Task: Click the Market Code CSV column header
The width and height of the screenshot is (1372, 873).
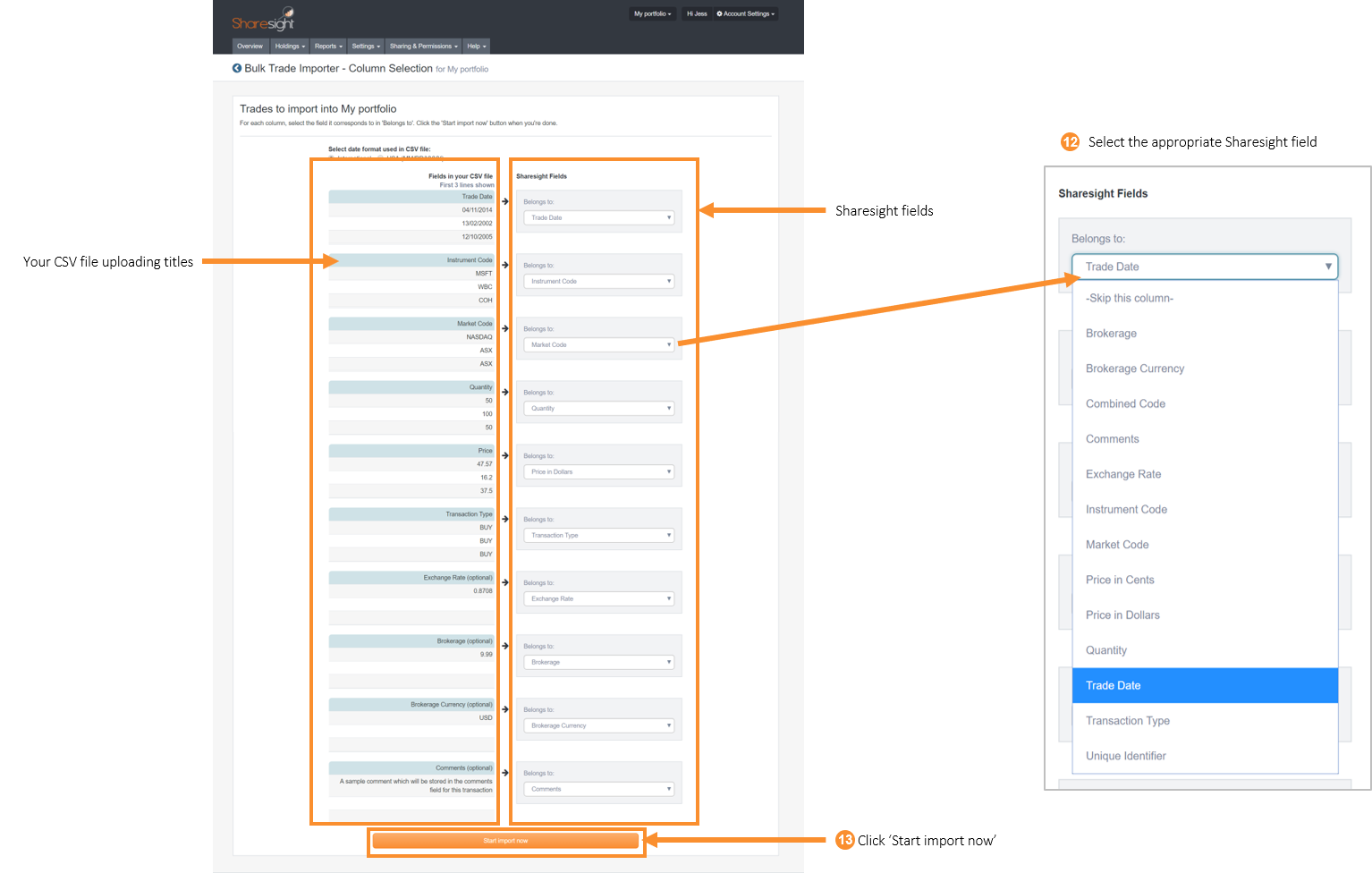Action: pos(411,324)
